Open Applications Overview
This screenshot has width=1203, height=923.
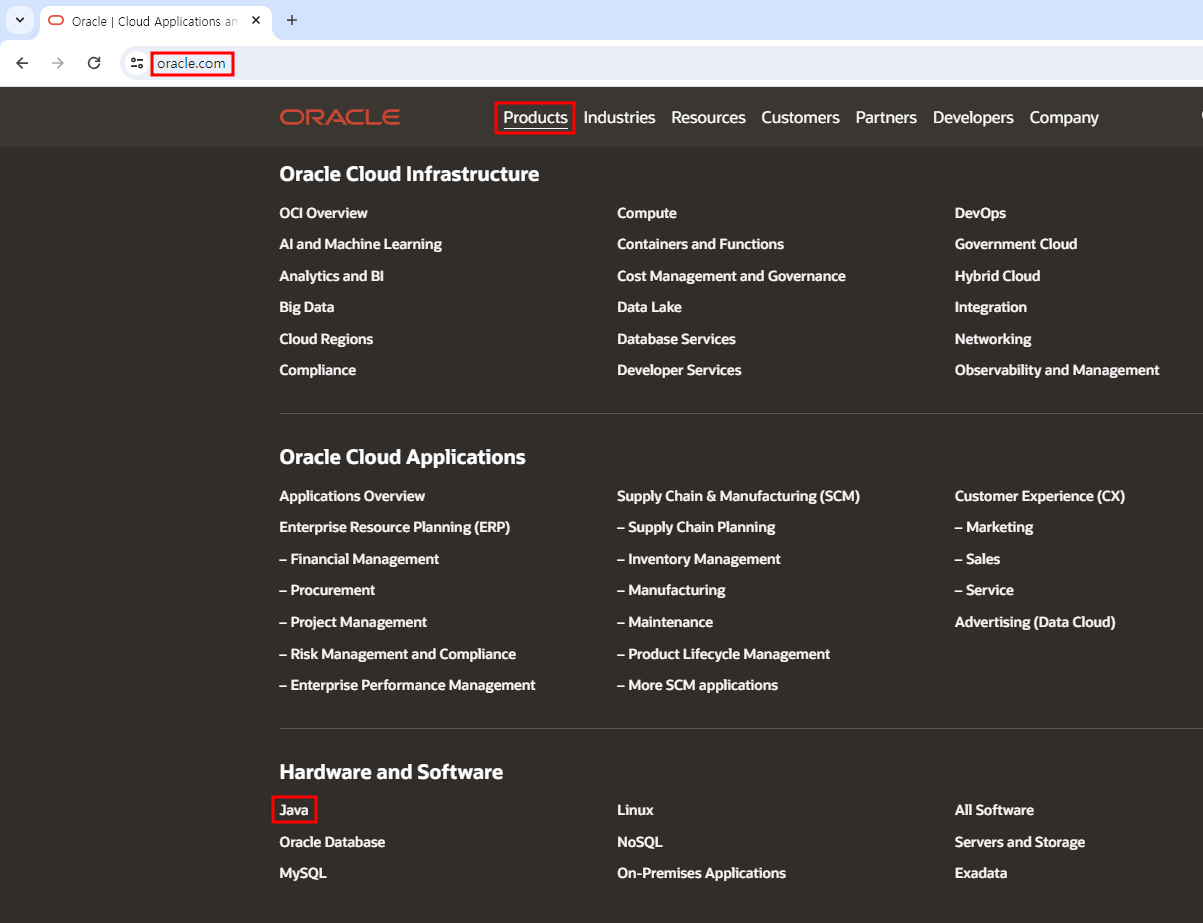tap(352, 496)
